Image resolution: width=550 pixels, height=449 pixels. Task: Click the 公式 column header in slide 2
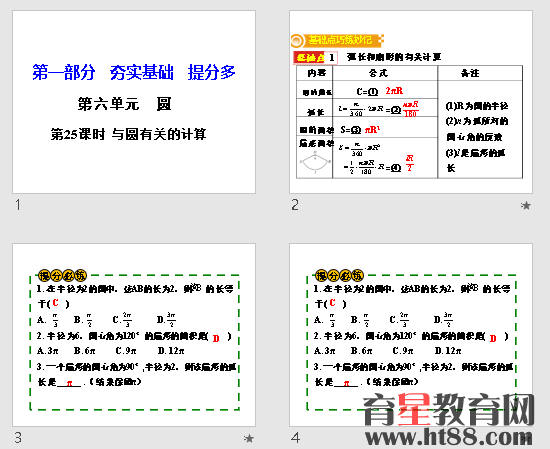(x=378, y=73)
